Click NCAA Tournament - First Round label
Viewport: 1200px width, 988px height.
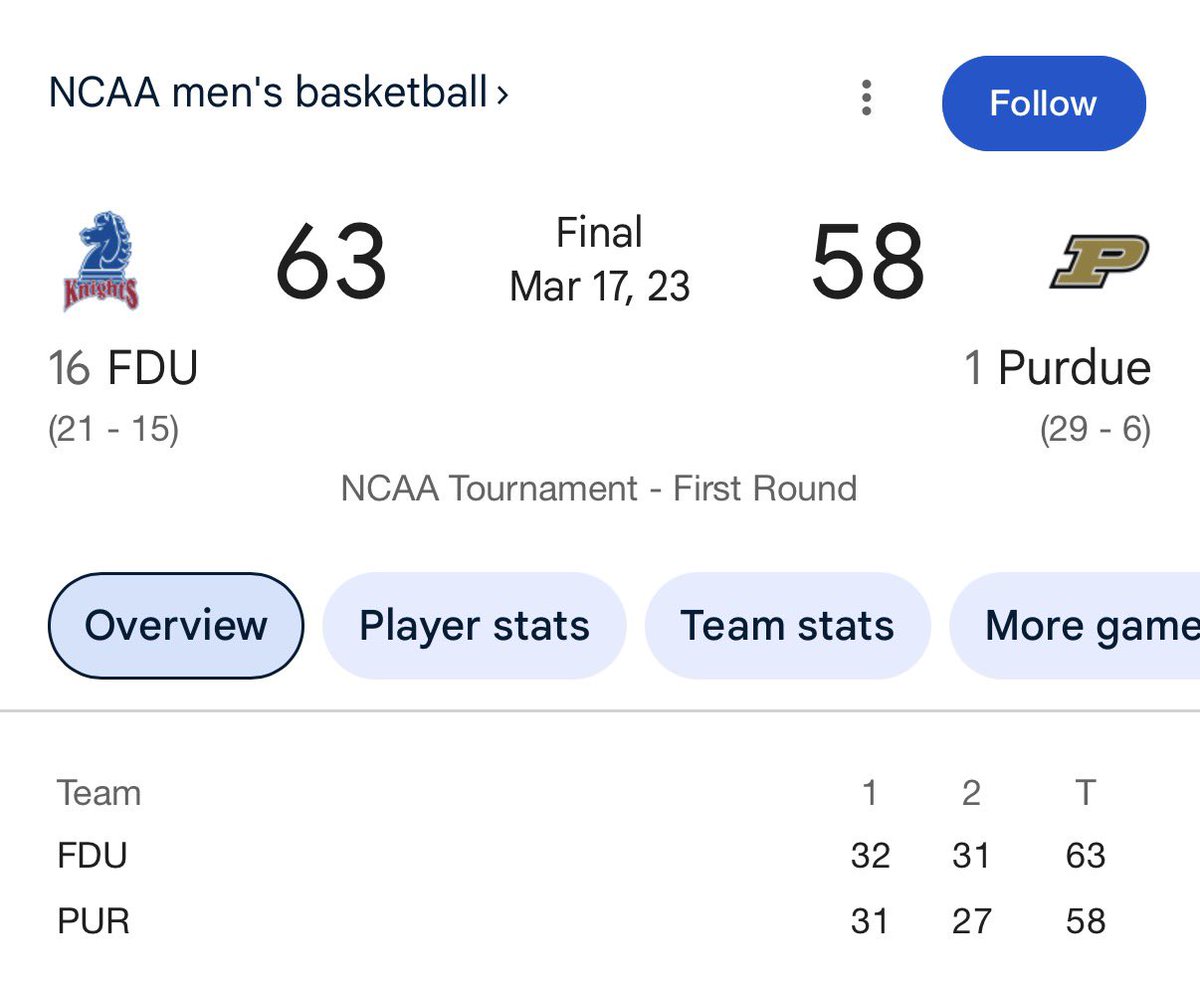coord(599,488)
